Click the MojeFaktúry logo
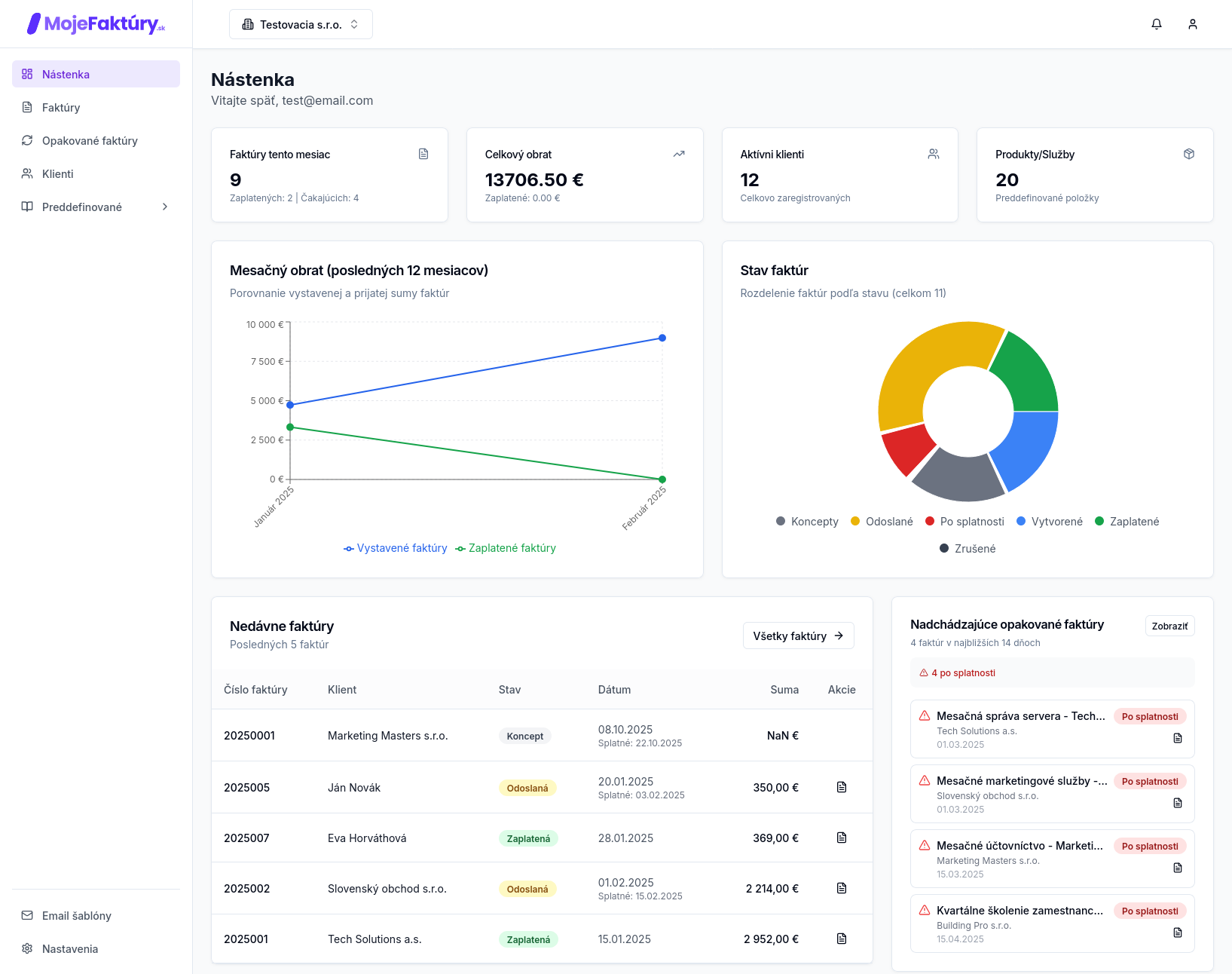Viewport: 1232px width, 974px height. (96, 24)
